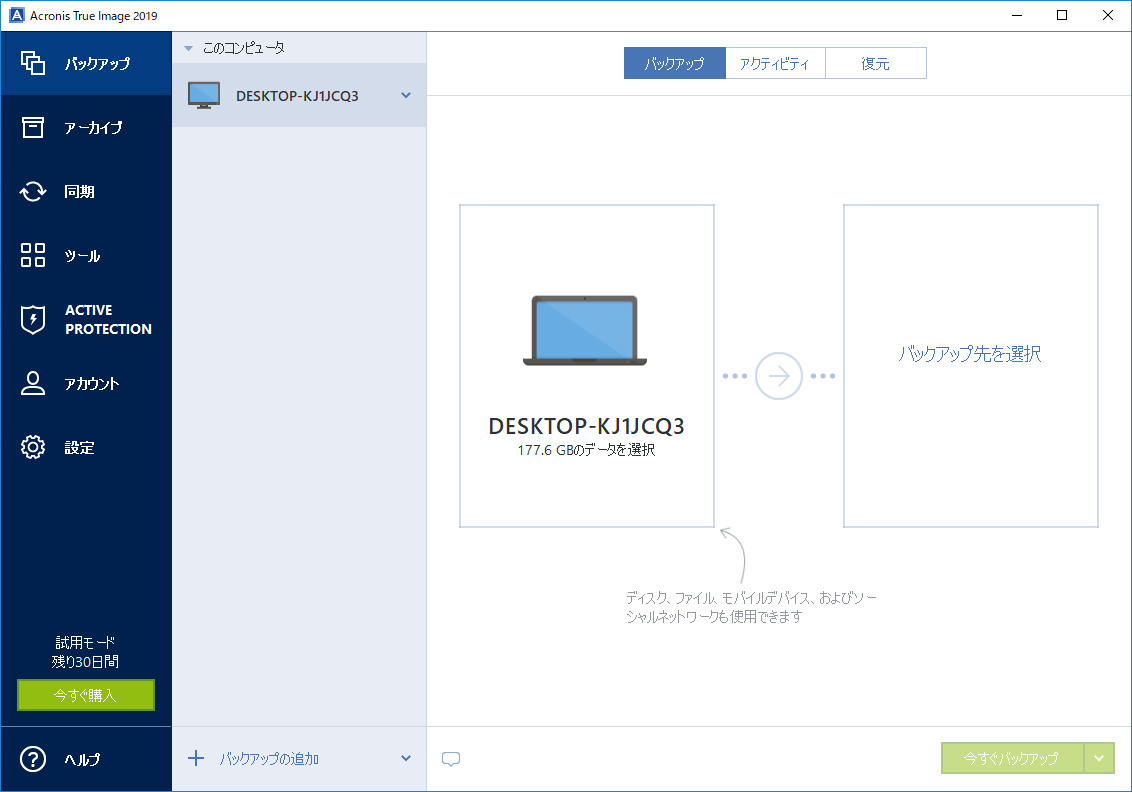Open ヘルプ via the question mark icon

click(33, 759)
